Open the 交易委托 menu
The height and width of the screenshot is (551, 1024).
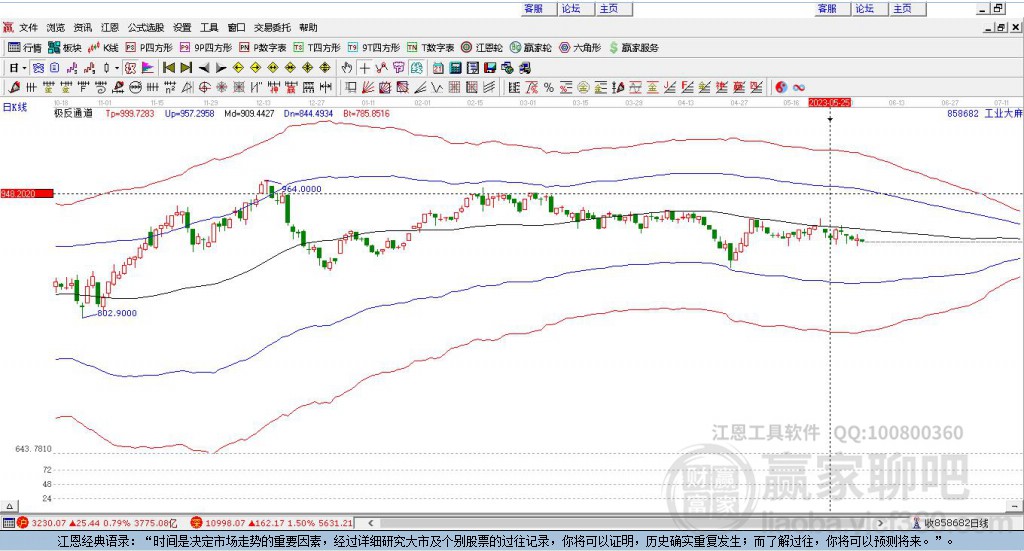point(272,27)
